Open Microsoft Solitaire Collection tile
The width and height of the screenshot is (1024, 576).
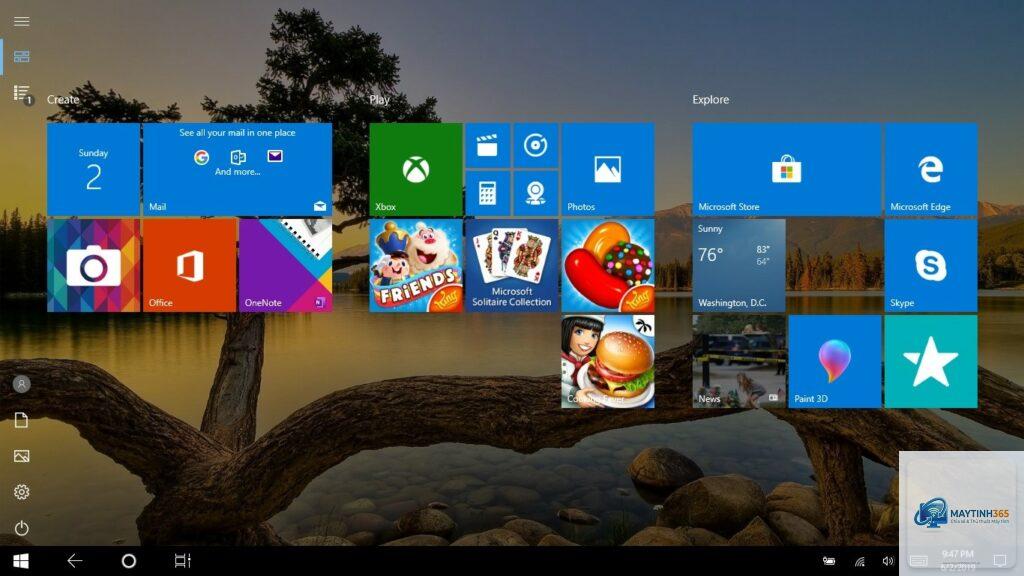[x=512, y=265]
